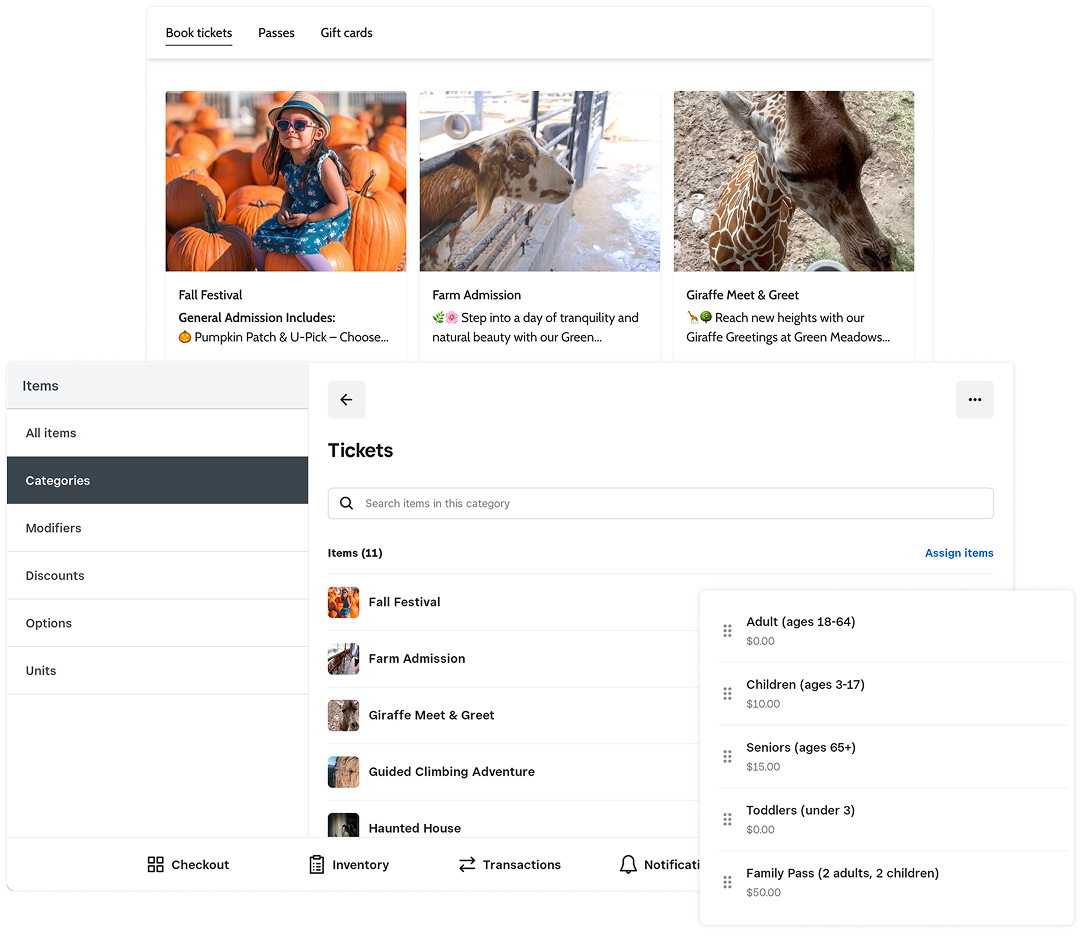1087x937 pixels.
Task: Open All items in the sidebar
Action: [x=51, y=432]
